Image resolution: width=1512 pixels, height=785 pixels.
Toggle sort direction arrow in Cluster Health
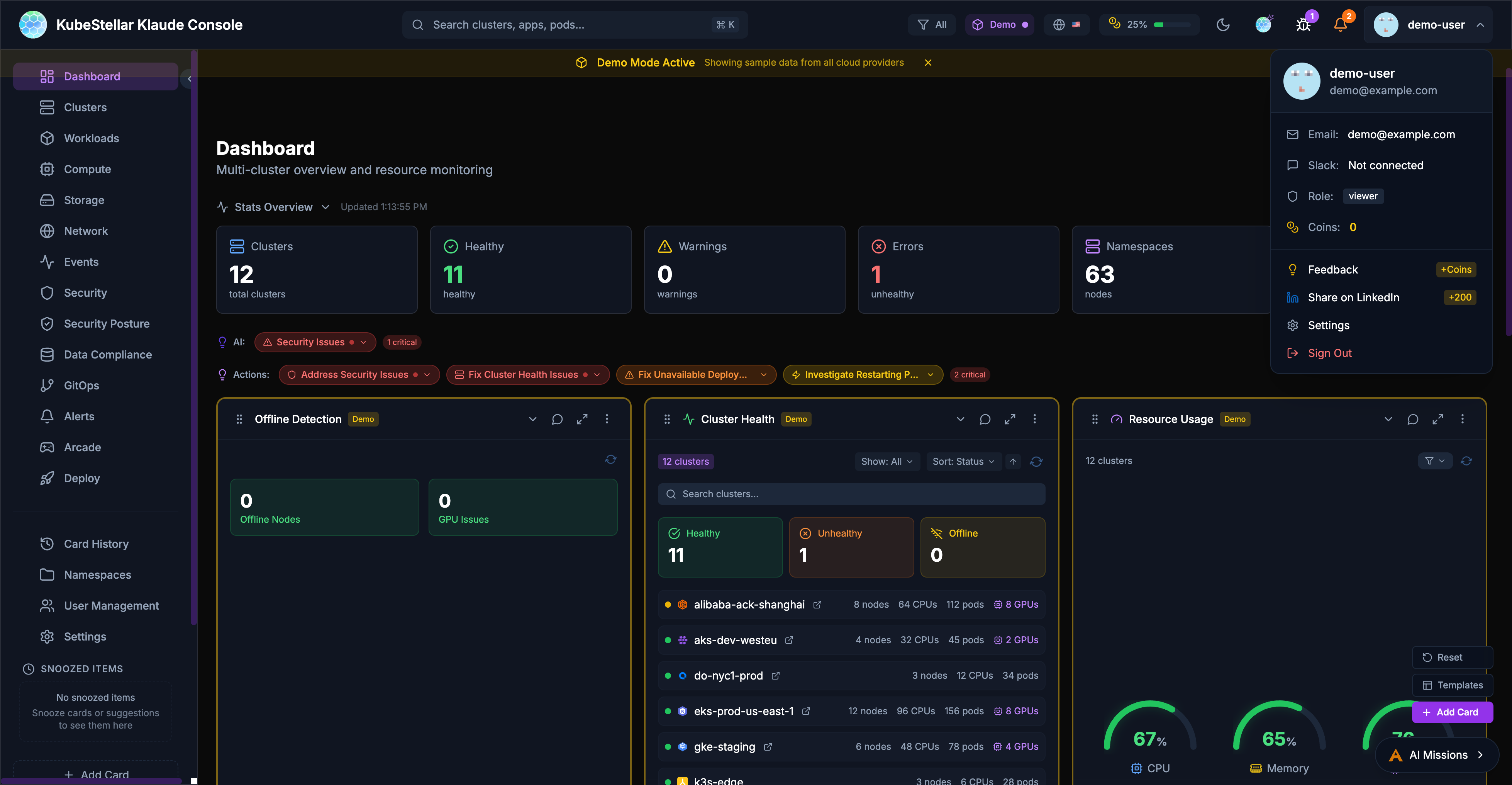(1013, 462)
